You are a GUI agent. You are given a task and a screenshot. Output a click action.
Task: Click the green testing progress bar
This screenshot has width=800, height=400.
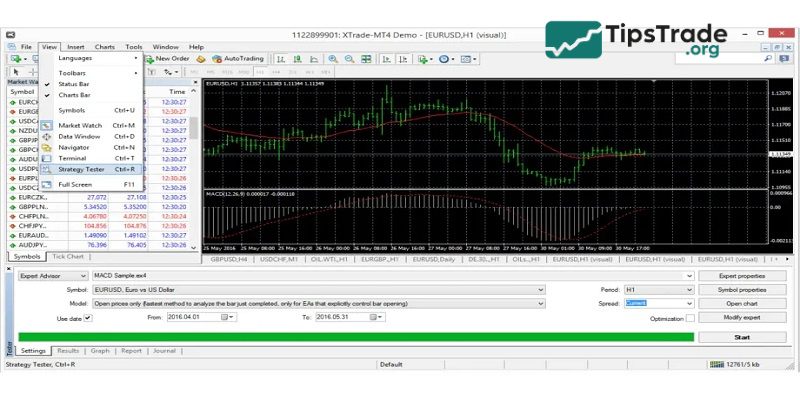(x=355, y=337)
